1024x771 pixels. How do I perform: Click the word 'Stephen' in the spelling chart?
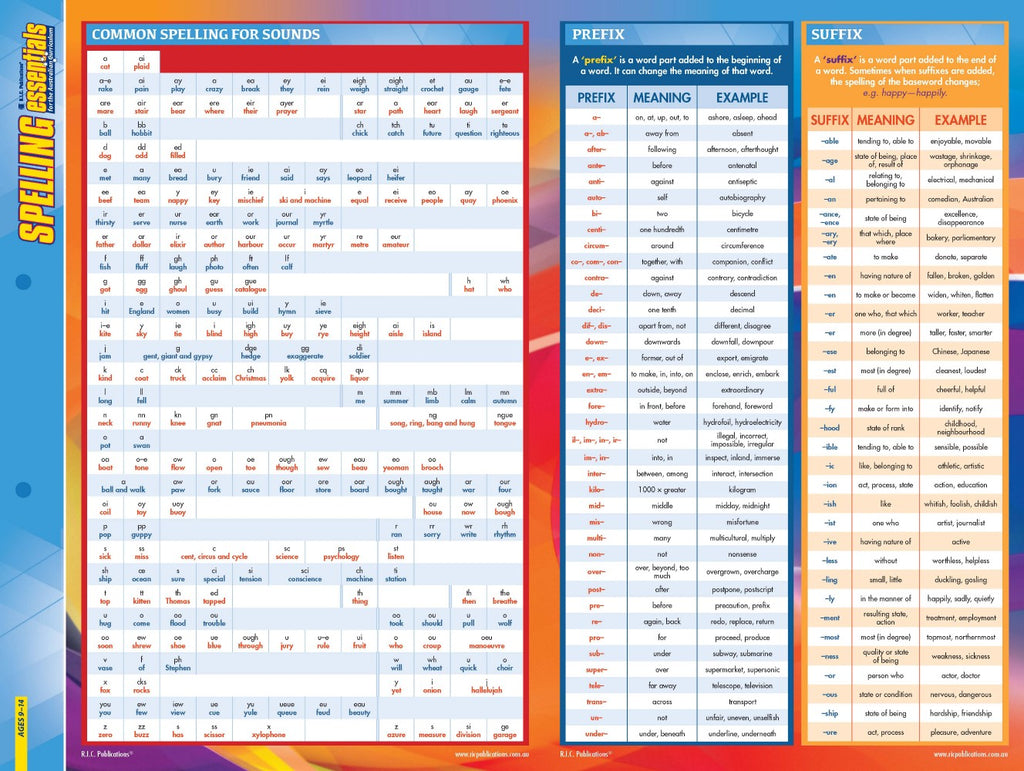[178, 668]
